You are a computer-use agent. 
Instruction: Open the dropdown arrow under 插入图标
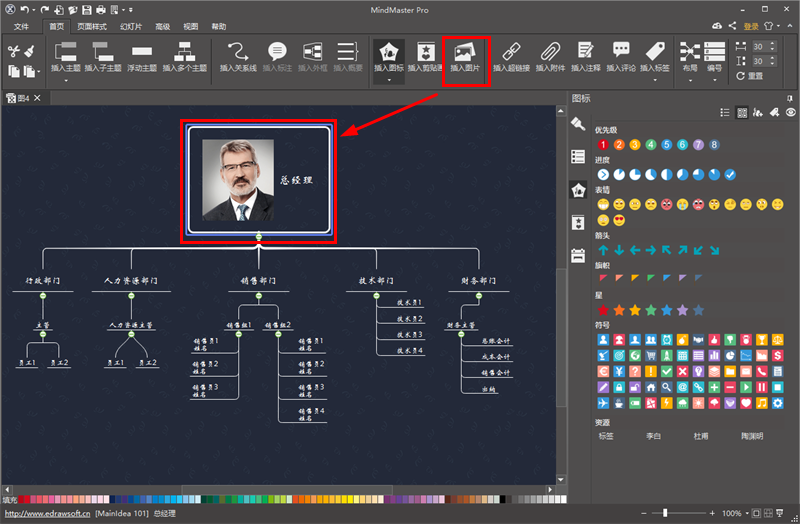tap(389, 80)
